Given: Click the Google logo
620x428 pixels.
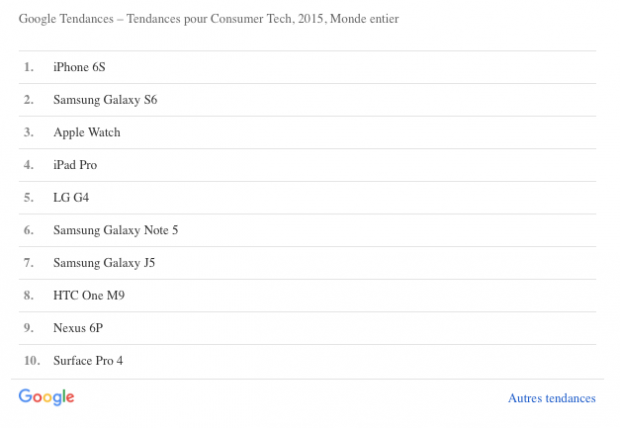Looking at the screenshot, I should 46,397.
